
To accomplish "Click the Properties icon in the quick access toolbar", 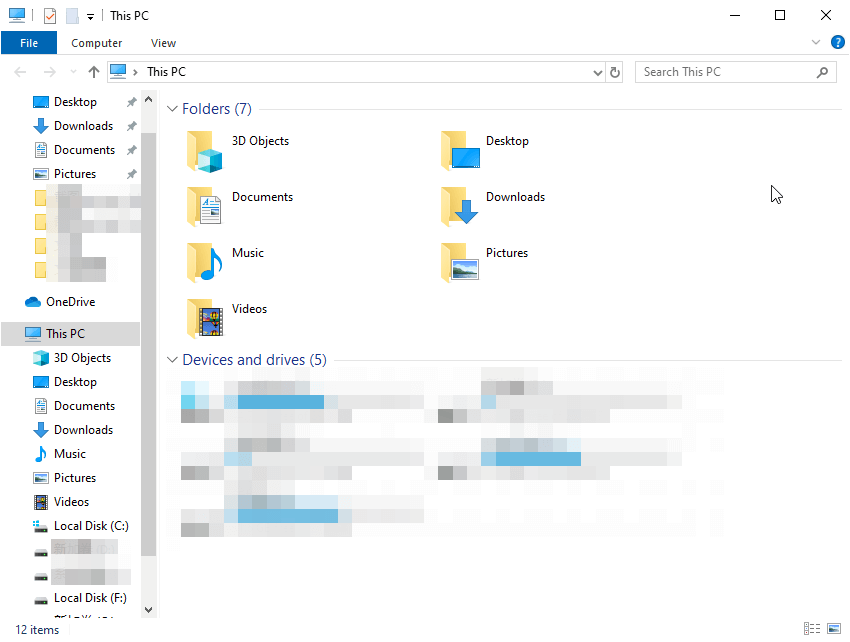I will (49, 15).
